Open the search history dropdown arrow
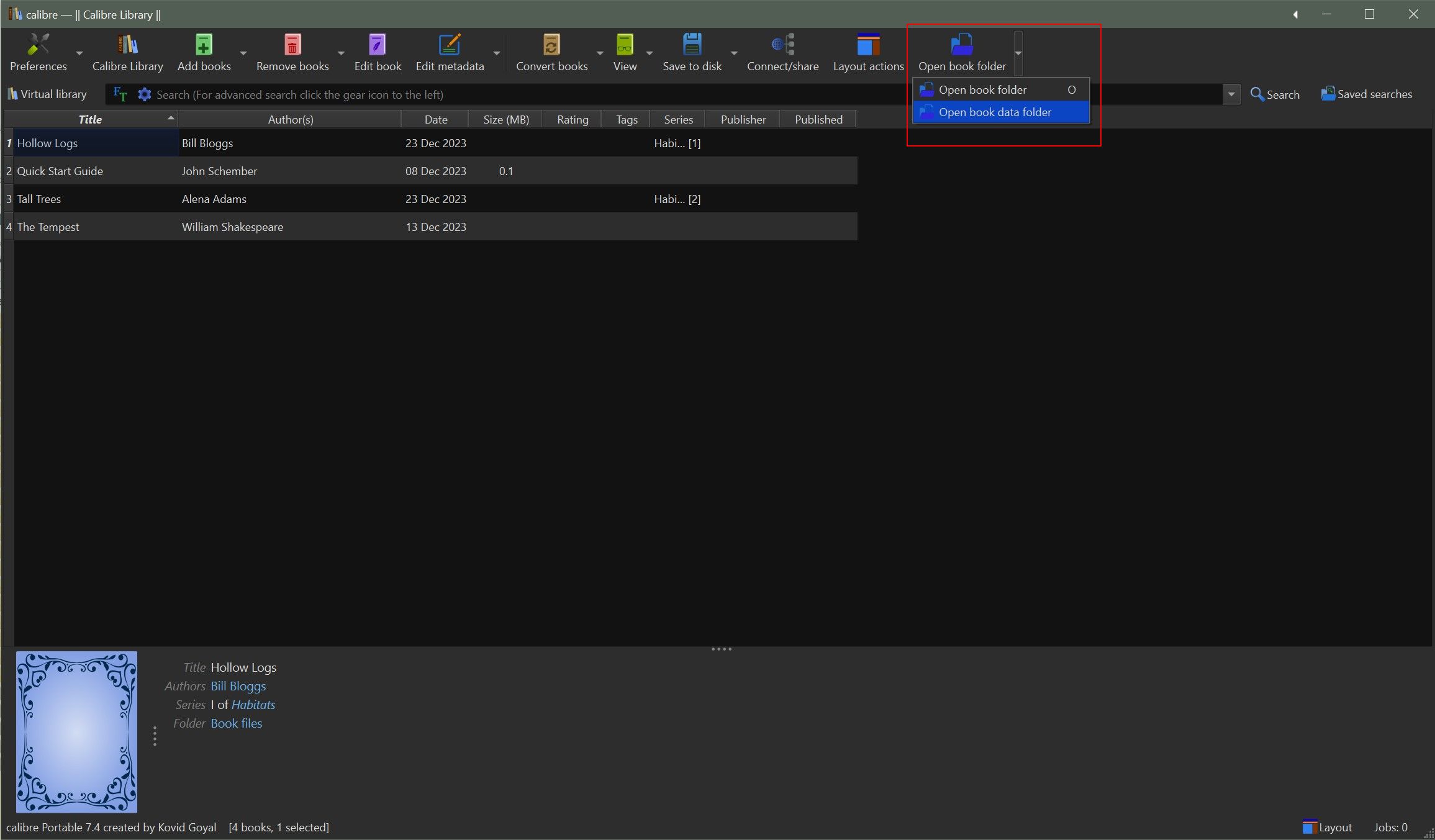This screenshot has height=840, width=1435. (x=1231, y=94)
